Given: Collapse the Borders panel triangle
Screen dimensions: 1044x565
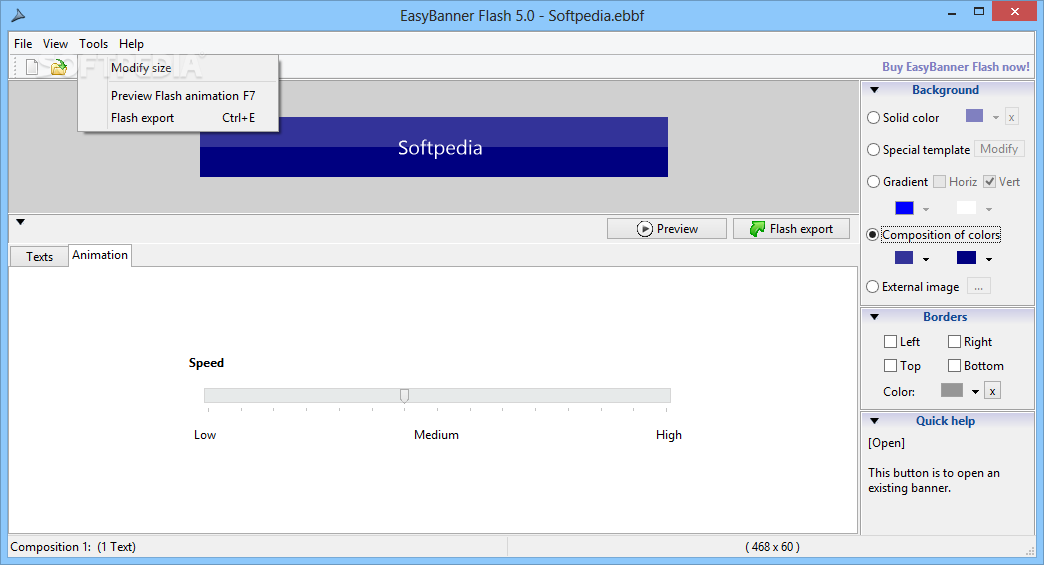Looking at the screenshot, I should tap(875, 317).
